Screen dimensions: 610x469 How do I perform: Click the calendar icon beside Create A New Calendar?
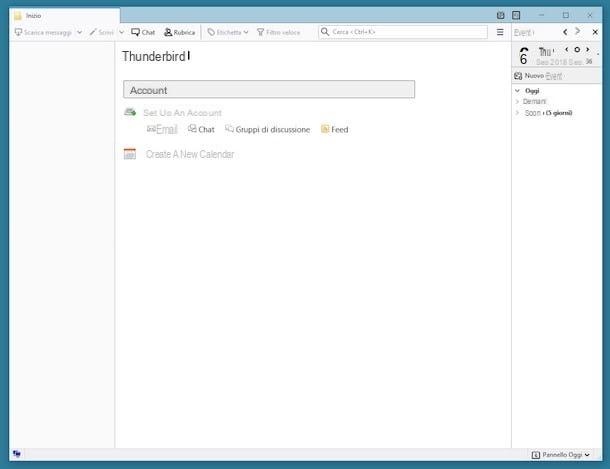coord(130,154)
